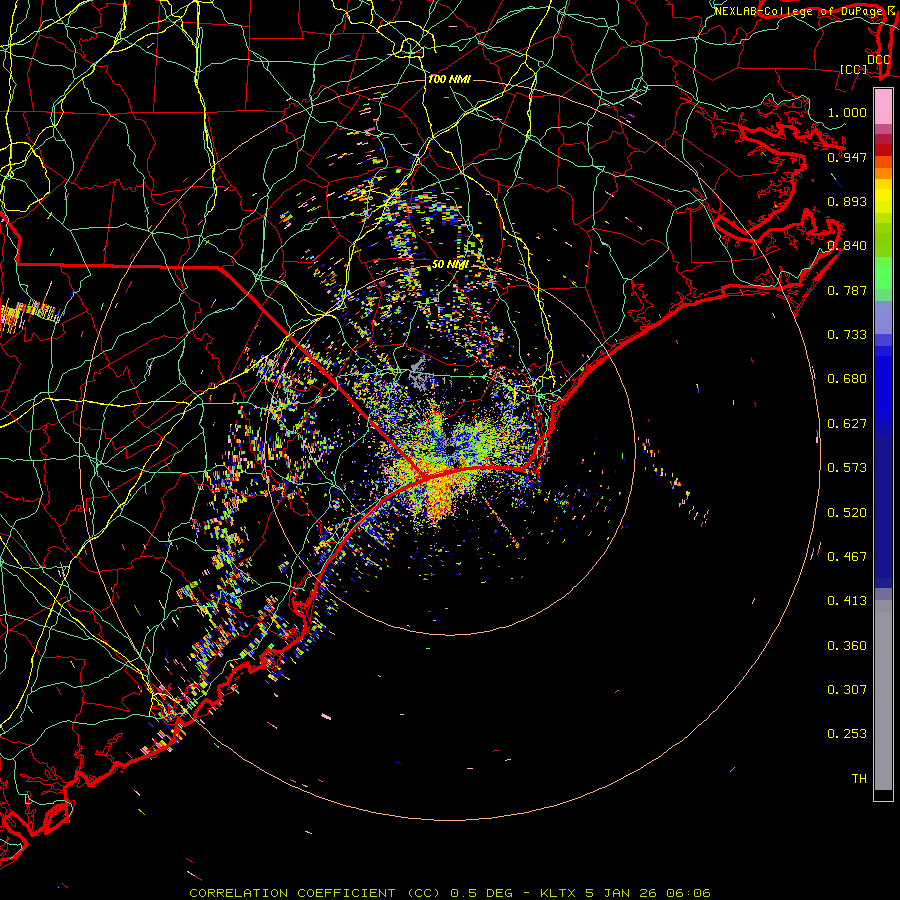Click the 0.893 legend value

click(847, 201)
